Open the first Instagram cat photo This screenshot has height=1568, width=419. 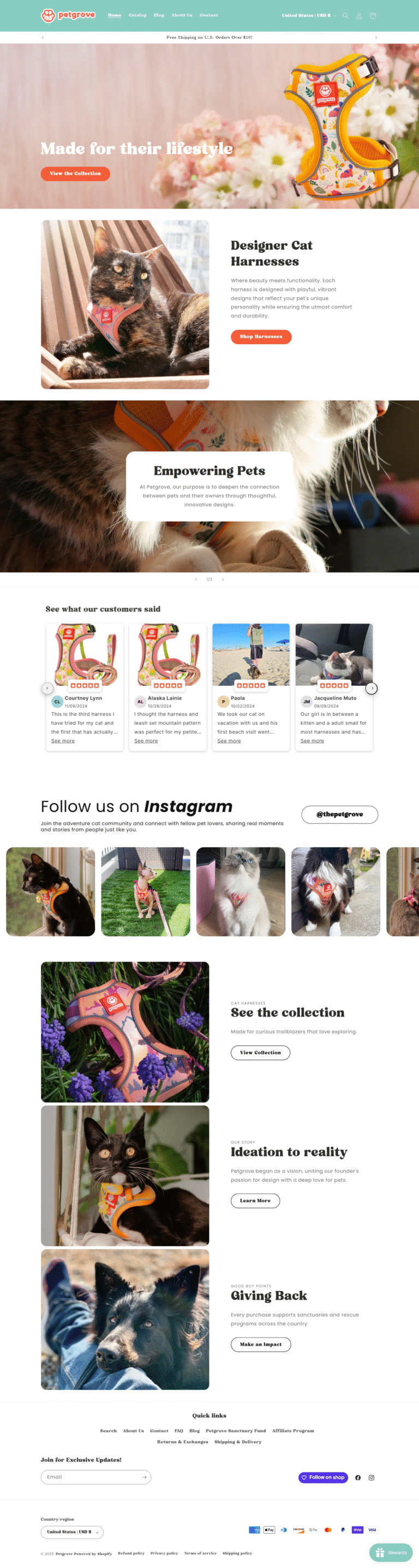pyautogui.click(x=51, y=891)
